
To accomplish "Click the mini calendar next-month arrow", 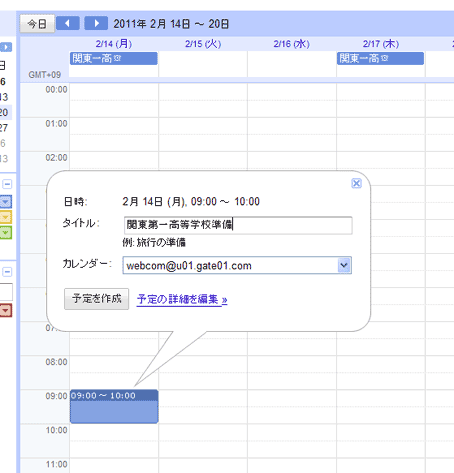I will 6,47.
